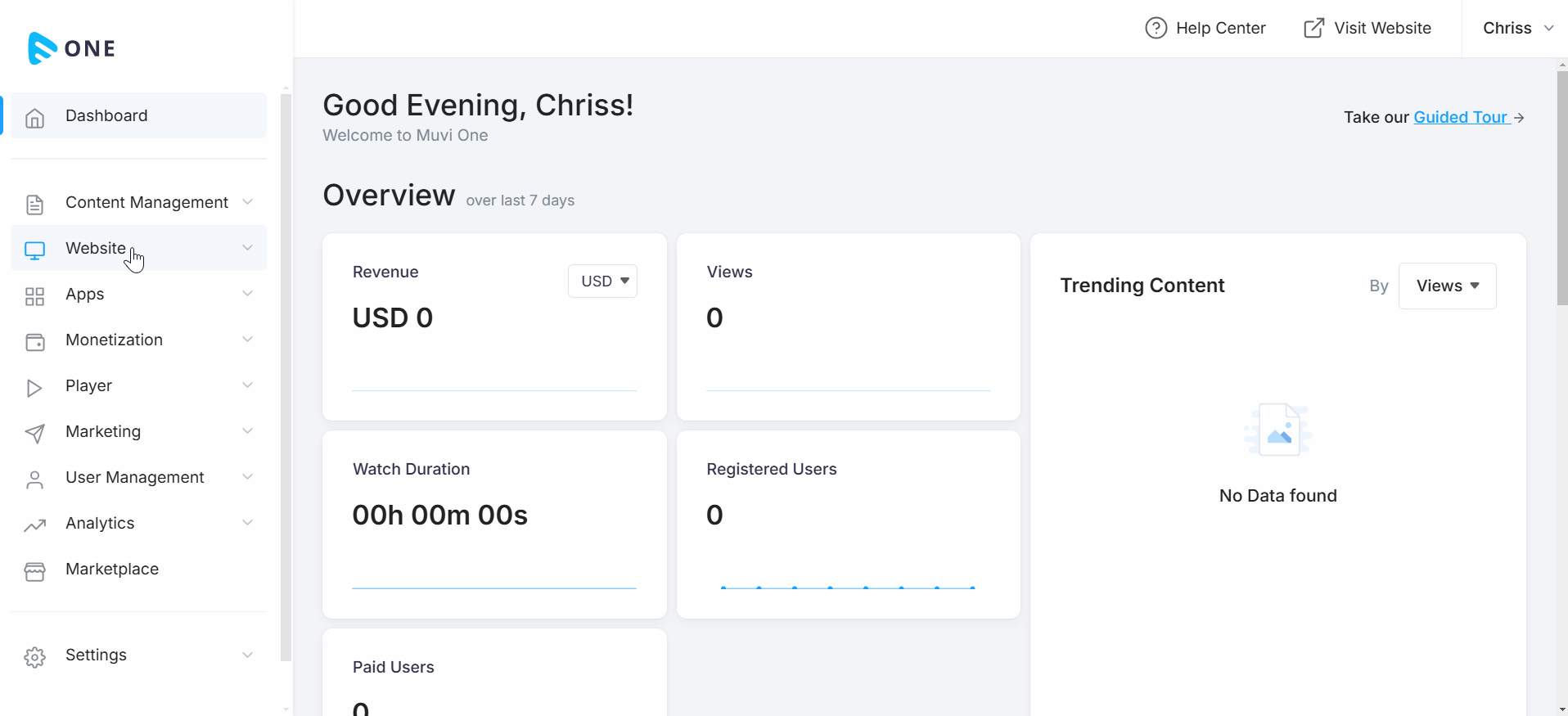This screenshot has height=716, width=1568.
Task: Select Website in the sidebar
Action: [x=96, y=248]
